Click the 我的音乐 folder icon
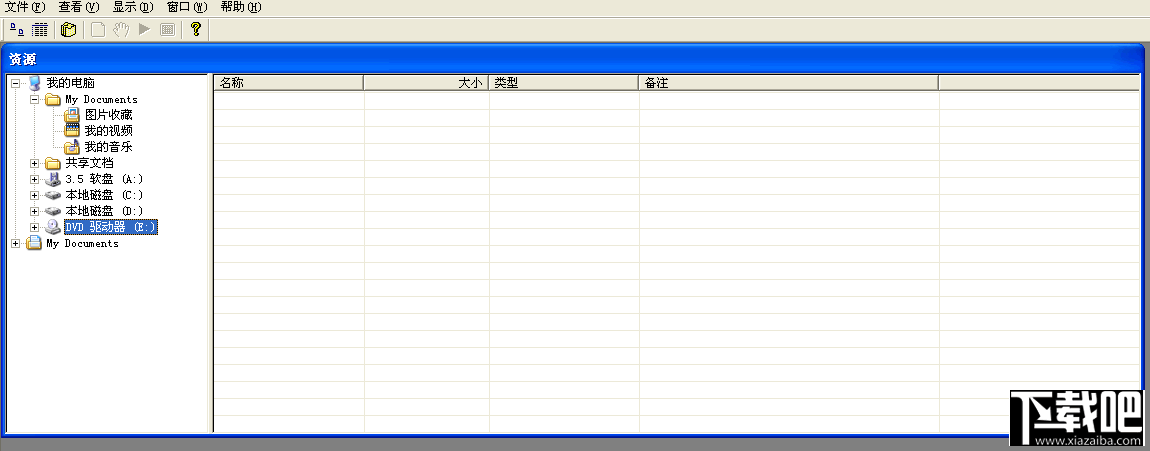The image size is (1150, 451). [x=72, y=147]
